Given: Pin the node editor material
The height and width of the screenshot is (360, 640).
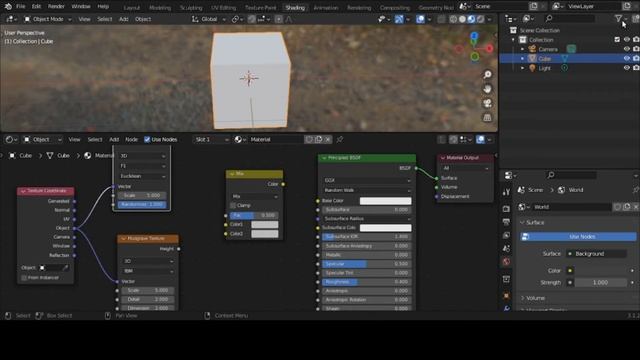Looking at the screenshot, I should (340, 140).
